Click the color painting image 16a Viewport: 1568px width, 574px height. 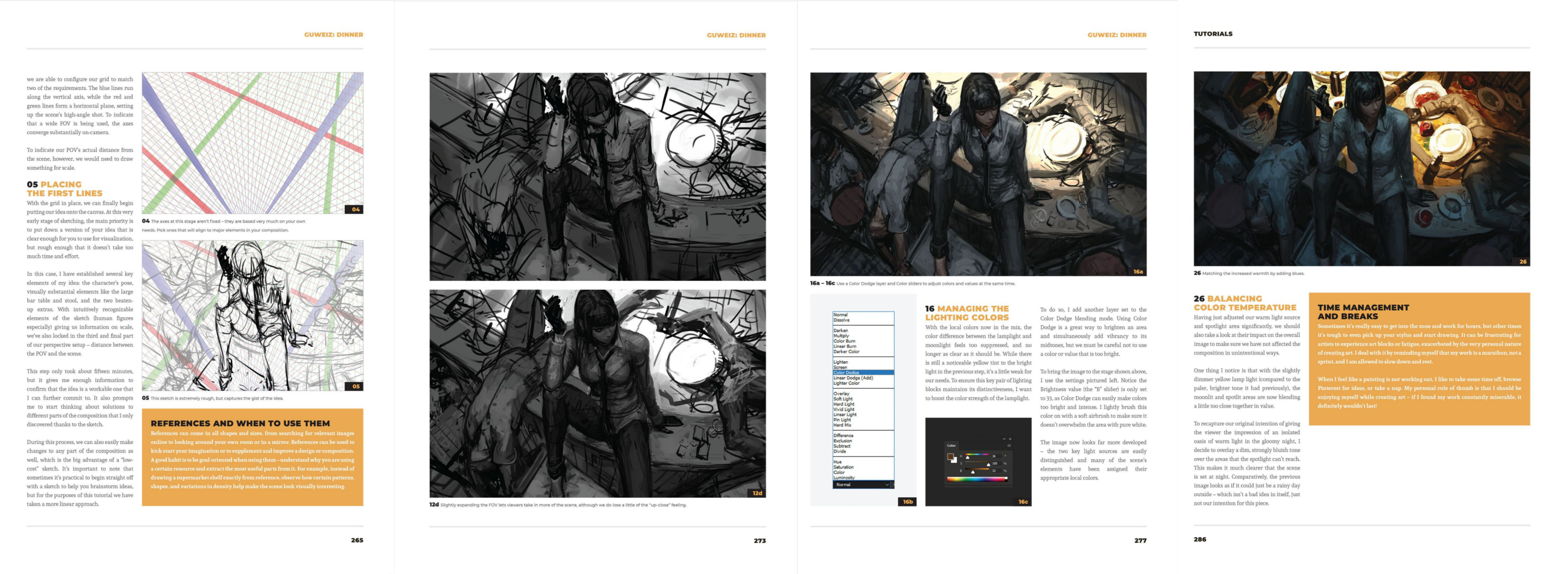point(978,174)
